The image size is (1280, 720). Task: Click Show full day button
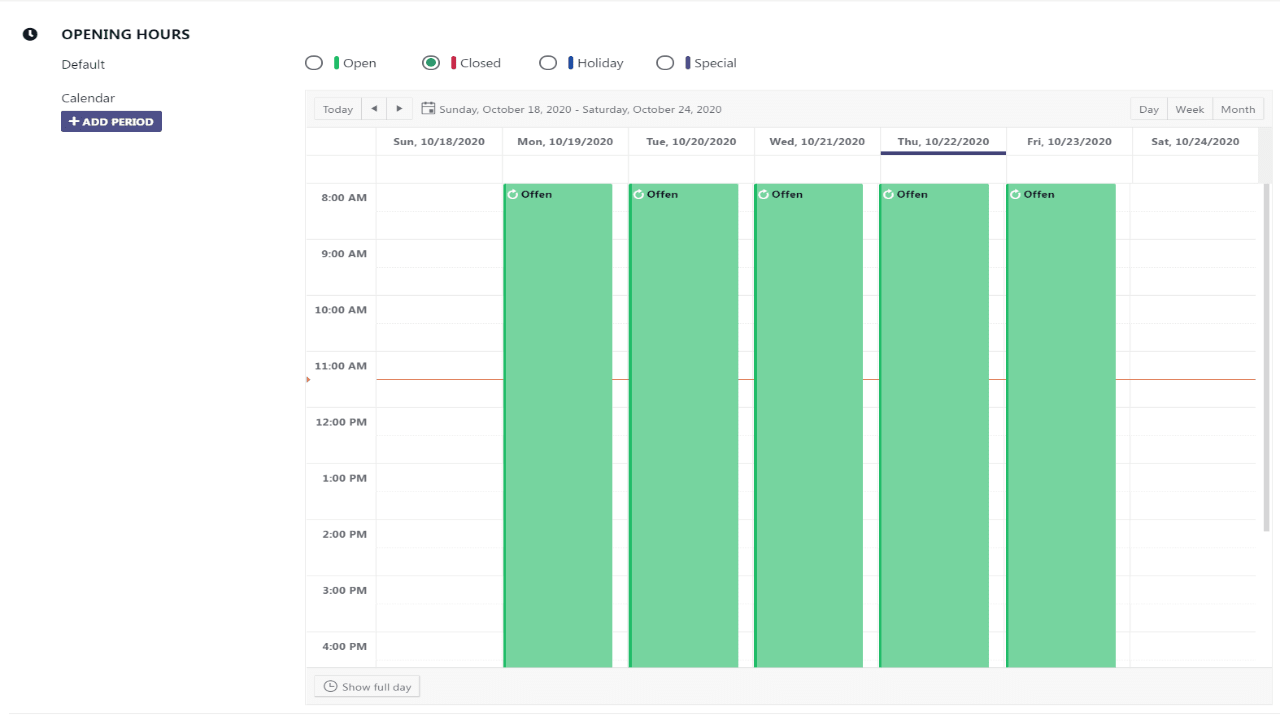[x=367, y=687]
